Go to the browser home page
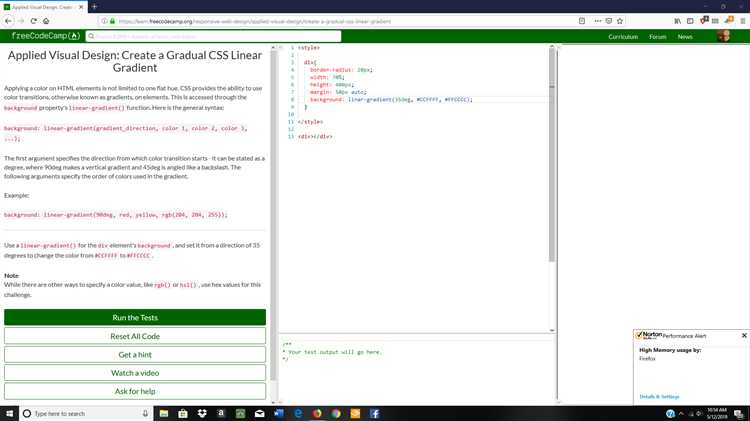Viewport: 750px width, 421px height. coord(47,20)
